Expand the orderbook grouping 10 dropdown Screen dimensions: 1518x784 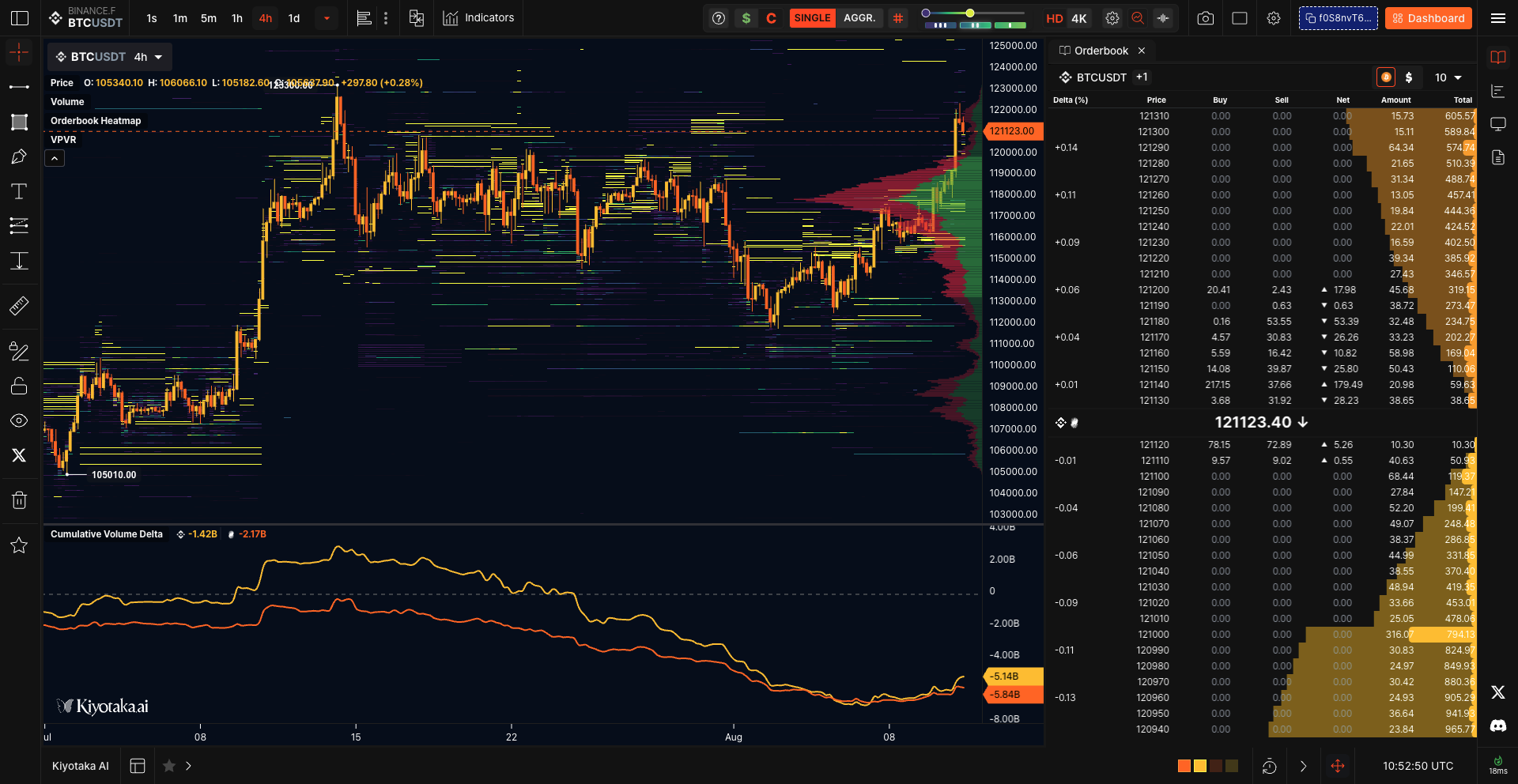point(1448,77)
